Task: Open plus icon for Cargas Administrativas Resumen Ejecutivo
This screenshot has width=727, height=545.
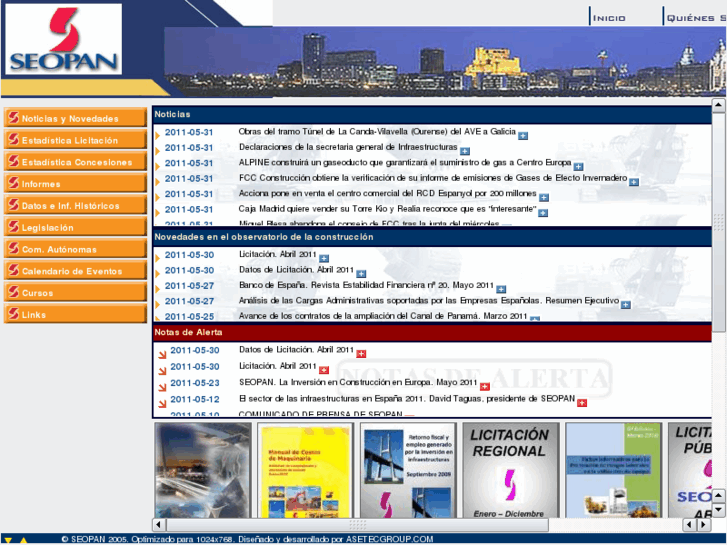Action: coord(625,305)
